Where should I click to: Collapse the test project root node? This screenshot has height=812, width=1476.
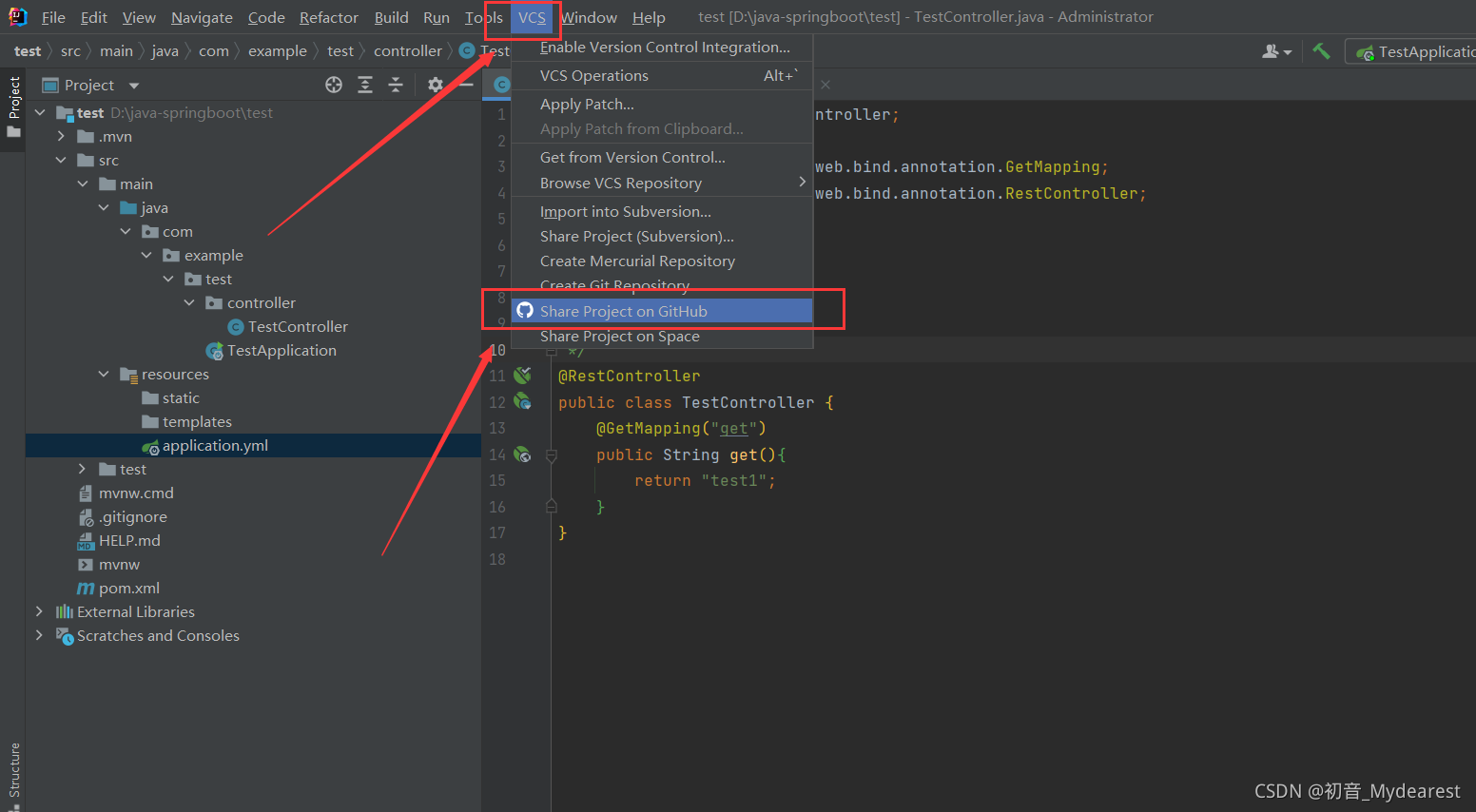(x=40, y=112)
